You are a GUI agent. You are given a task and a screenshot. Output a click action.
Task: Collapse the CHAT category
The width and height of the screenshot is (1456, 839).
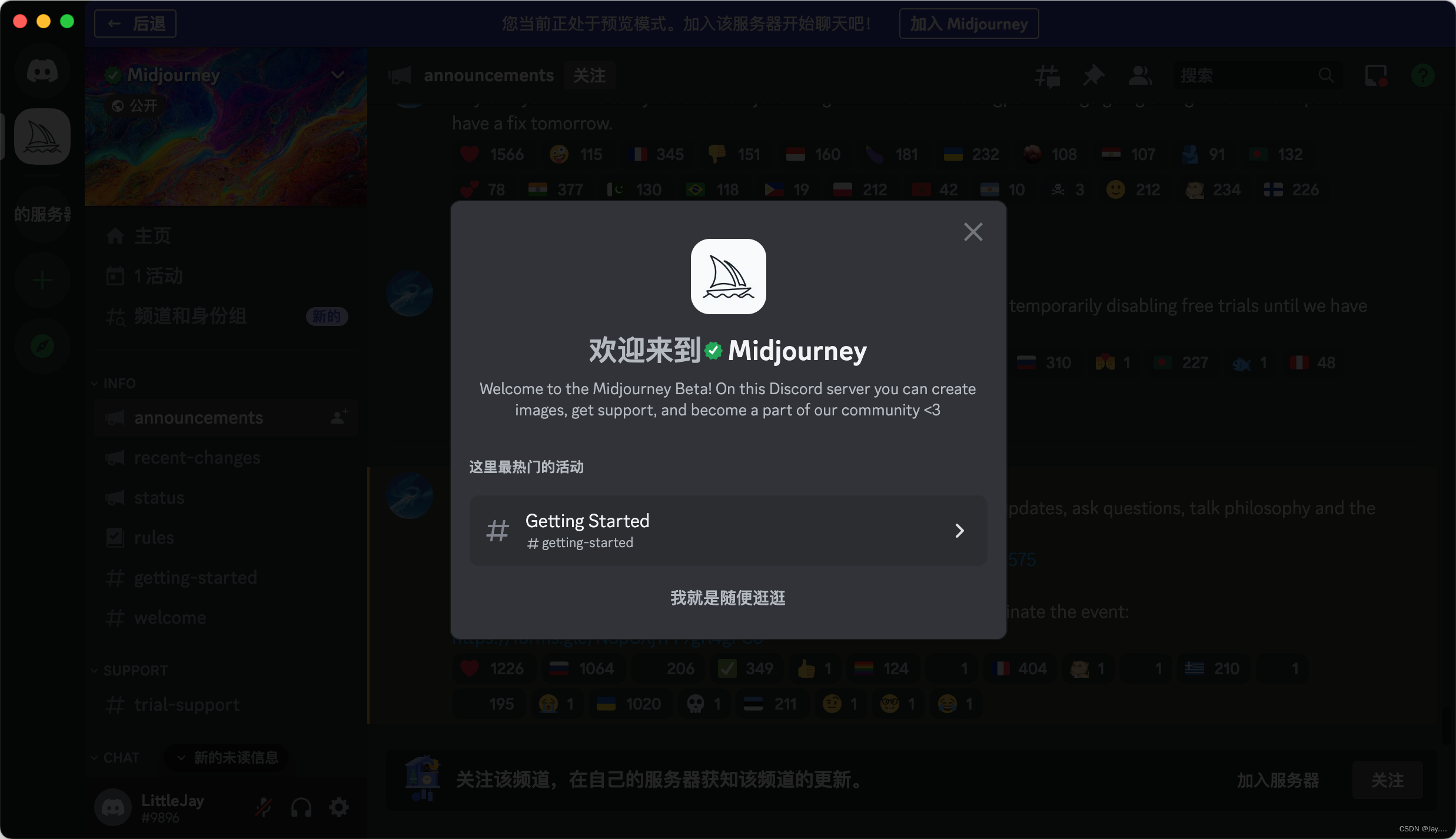coord(115,758)
